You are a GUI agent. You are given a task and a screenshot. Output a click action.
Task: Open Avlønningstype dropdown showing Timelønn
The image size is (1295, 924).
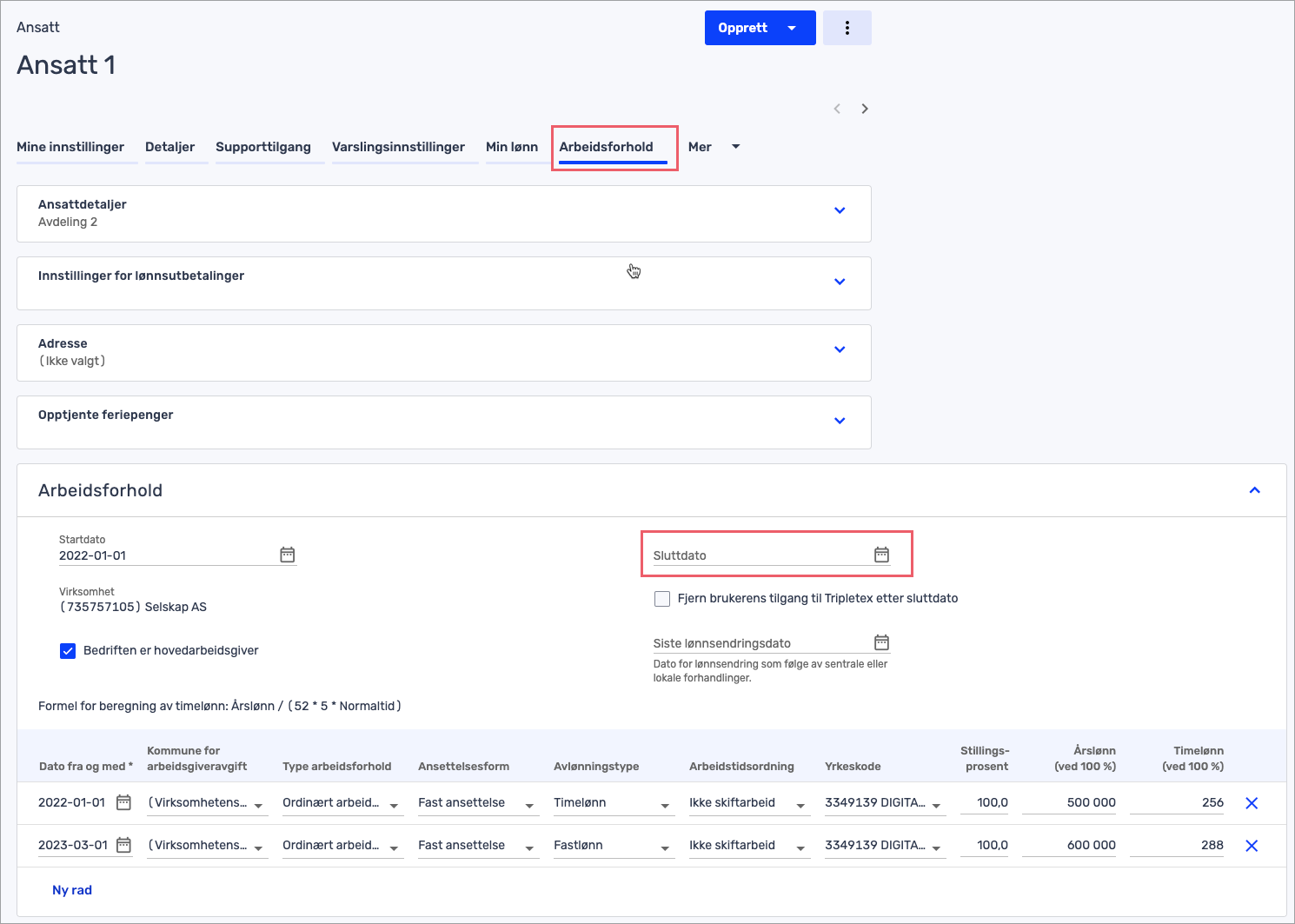(x=613, y=803)
